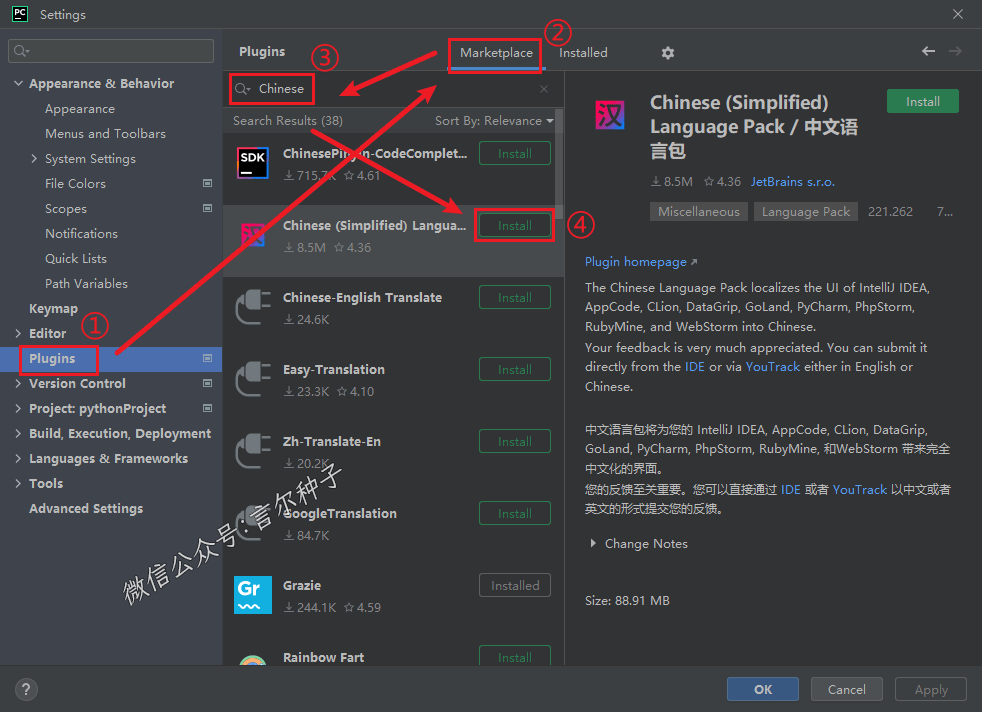
Task: Switch to the Marketplace tab
Action: point(496,53)
